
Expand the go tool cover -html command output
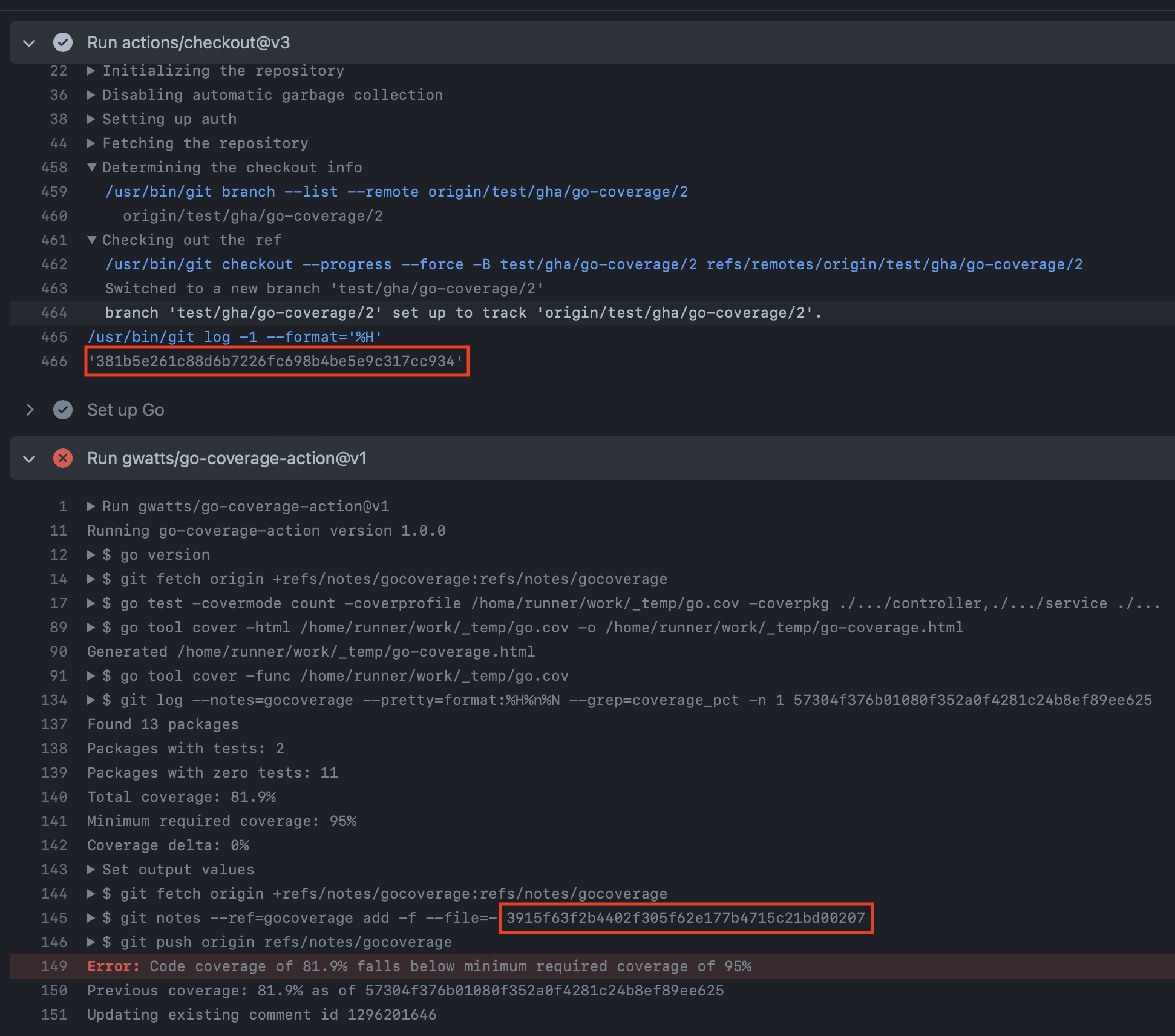(x=92, y=628)
